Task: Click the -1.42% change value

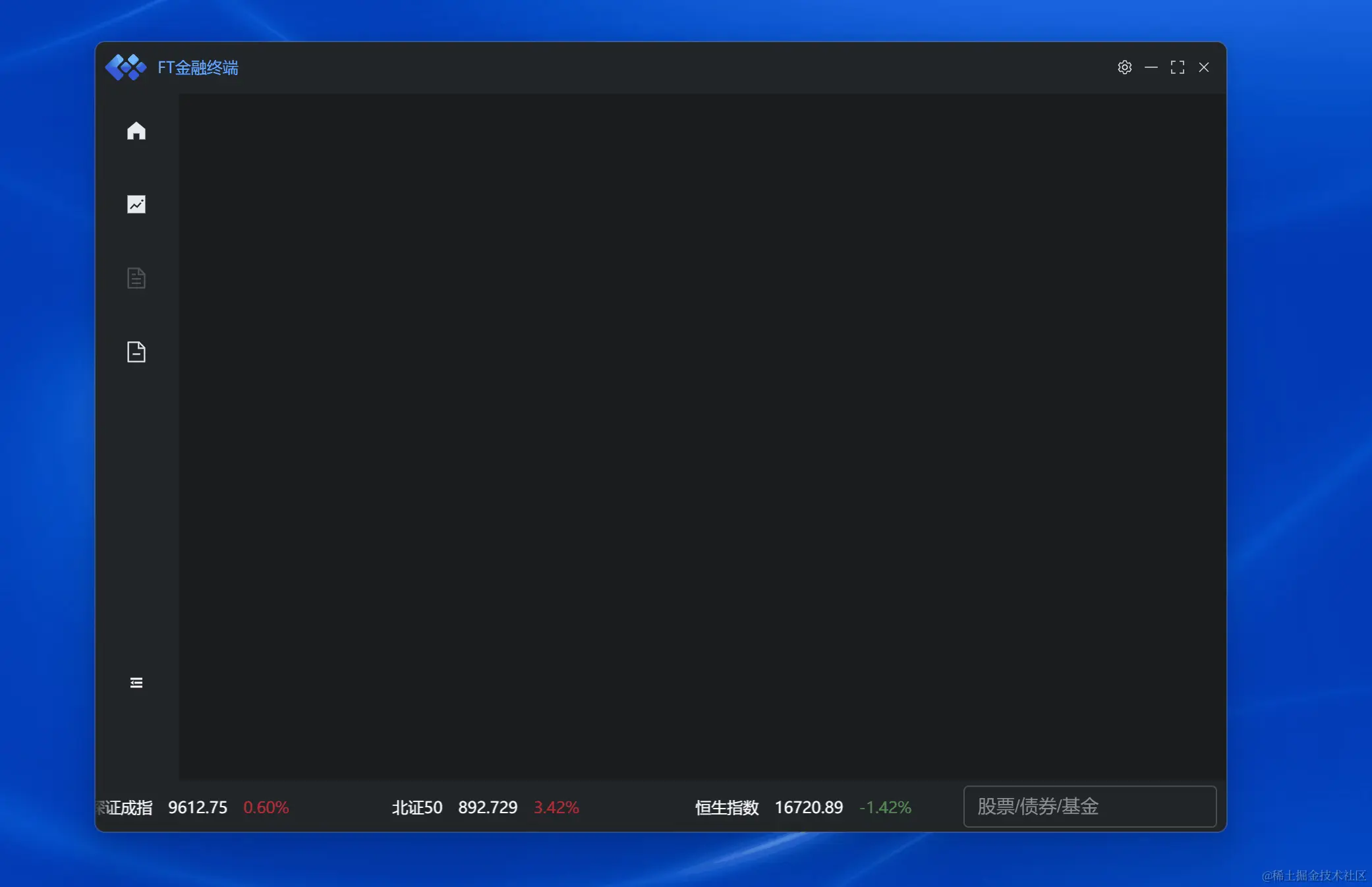Action: 885,807
